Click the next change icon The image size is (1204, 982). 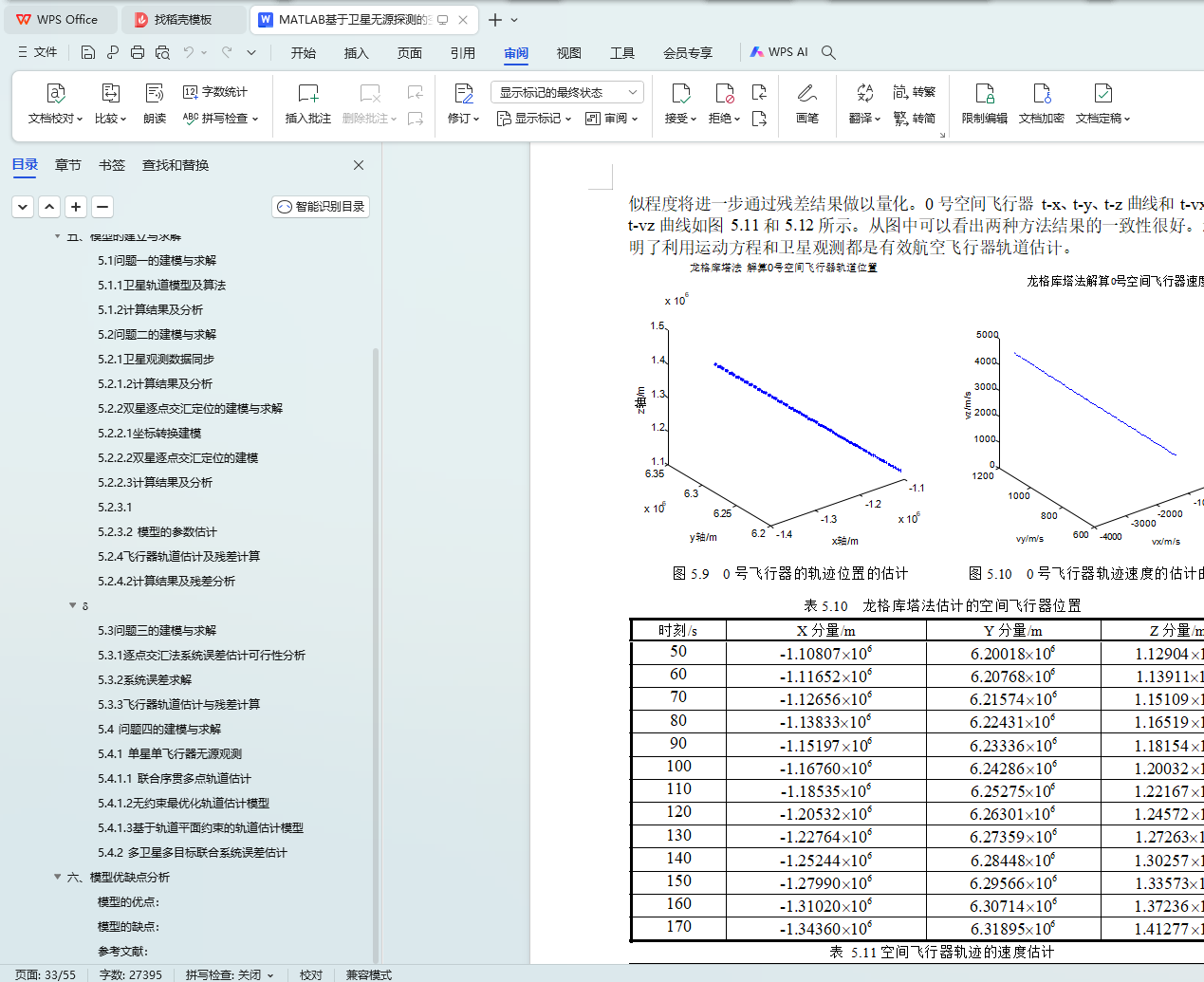click(759, 119)
